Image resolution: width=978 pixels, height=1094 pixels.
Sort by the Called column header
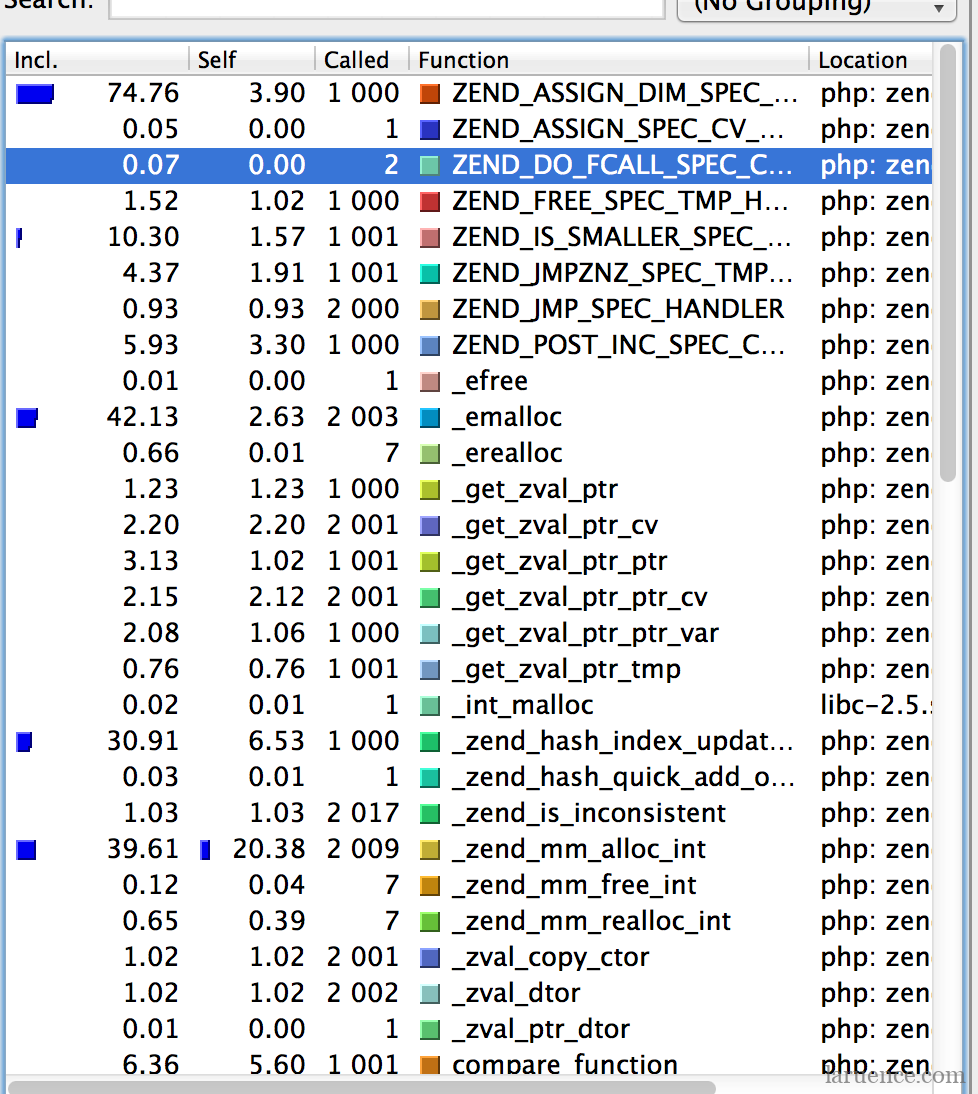click(360, 60)
